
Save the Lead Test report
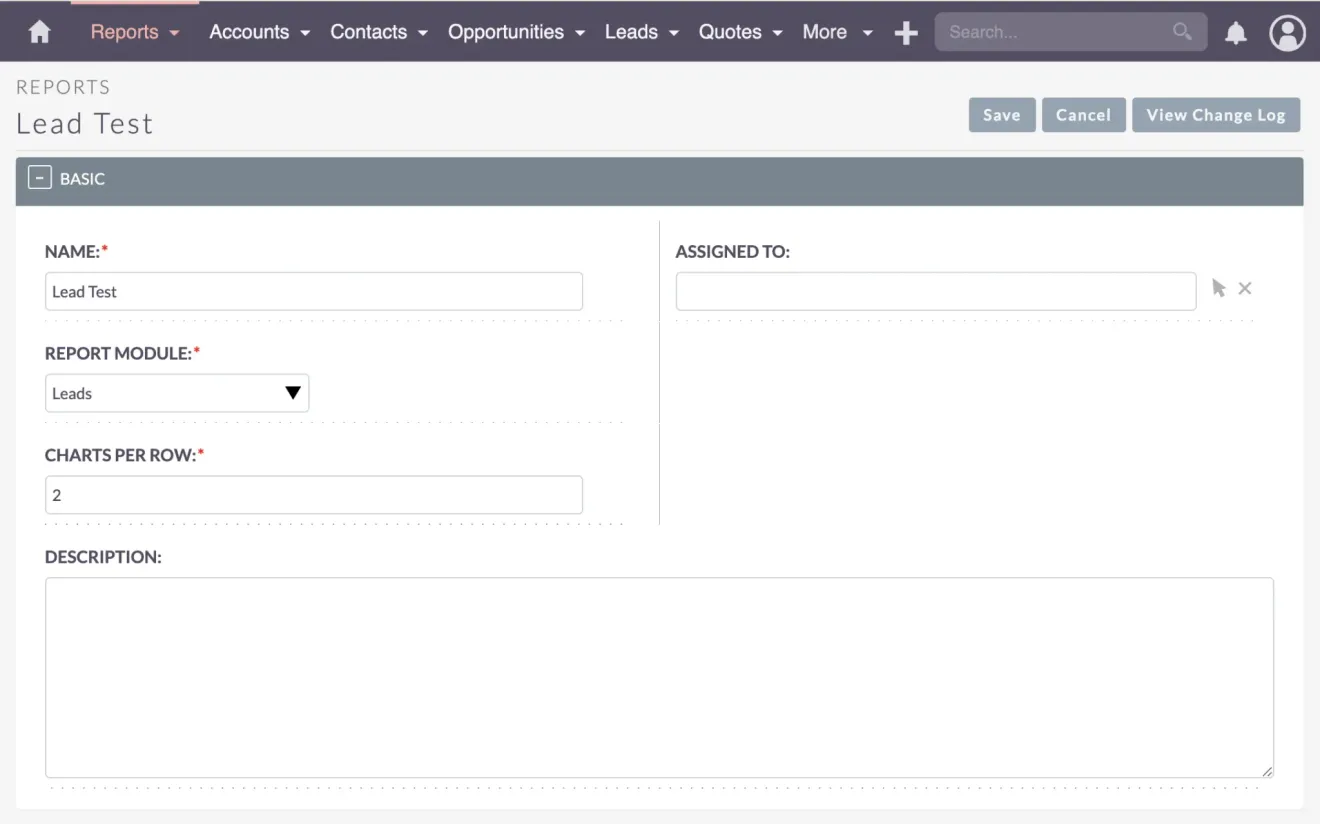pos(1001,114)
